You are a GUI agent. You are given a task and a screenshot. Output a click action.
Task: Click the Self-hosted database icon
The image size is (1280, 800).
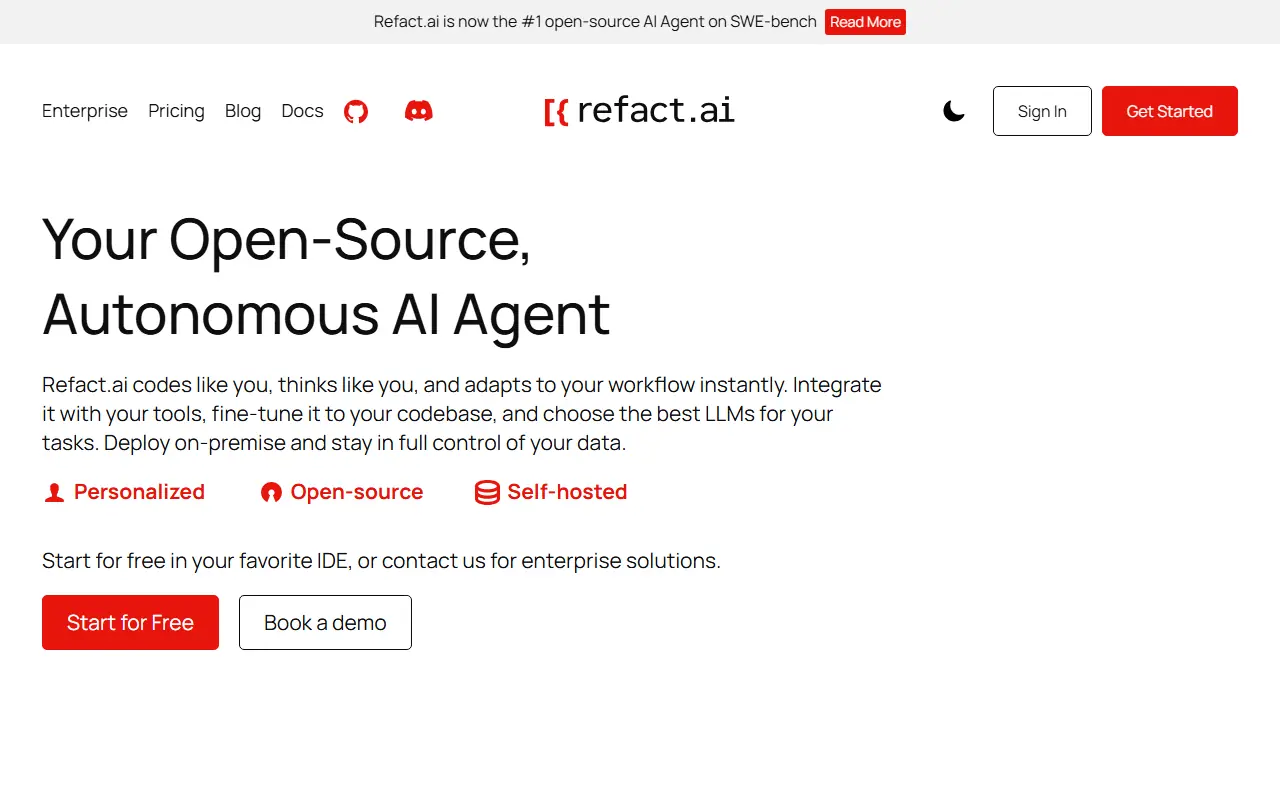tap(487, 492)
